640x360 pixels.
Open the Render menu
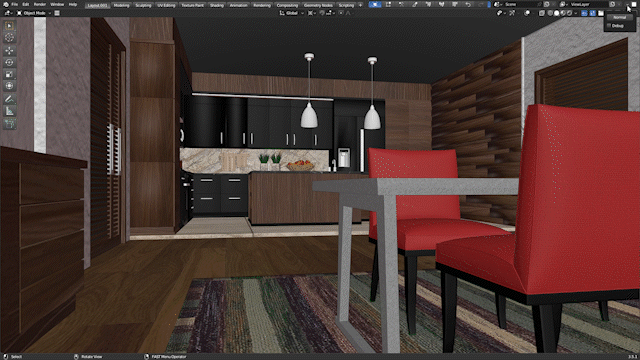point(40,4)
